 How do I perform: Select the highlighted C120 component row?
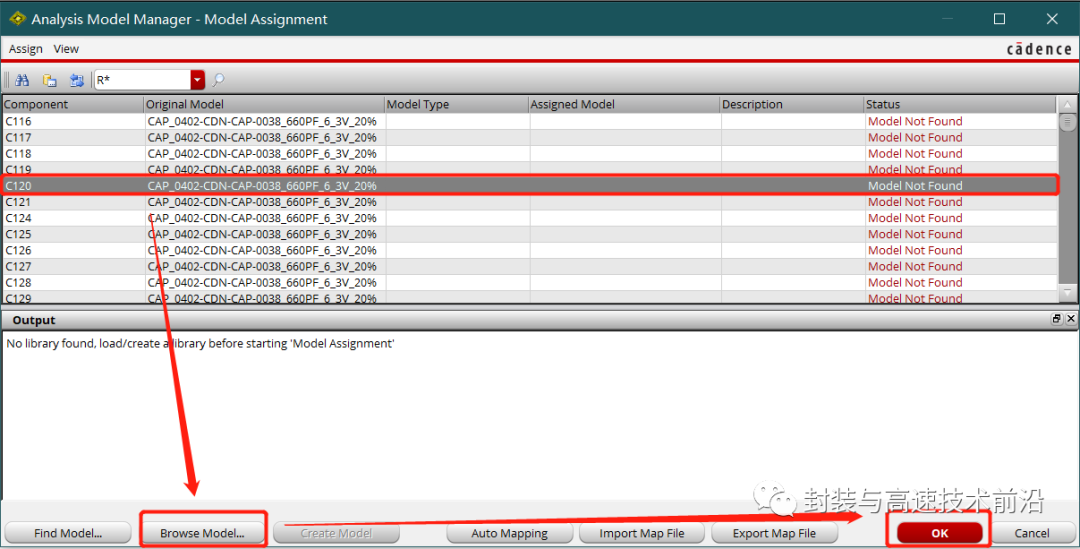click(529, 186)
